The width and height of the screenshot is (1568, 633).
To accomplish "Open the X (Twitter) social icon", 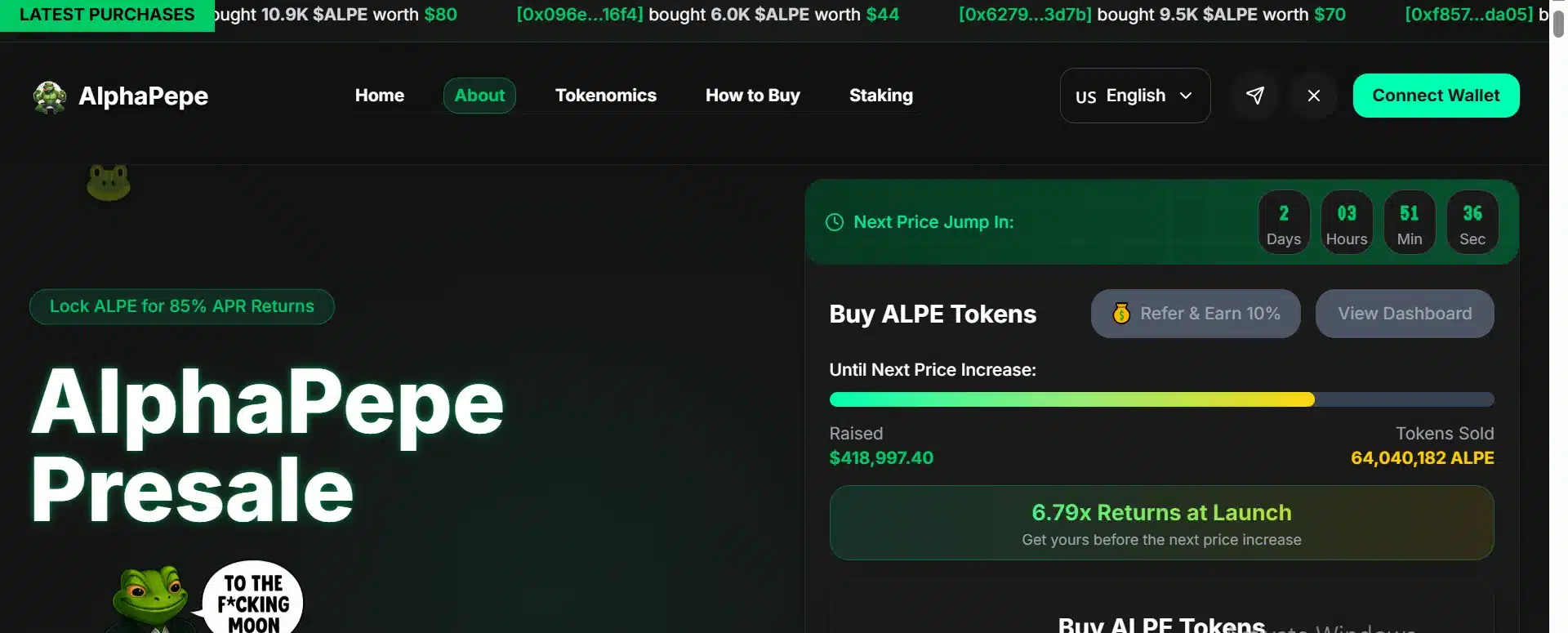I will point(1312,96).
